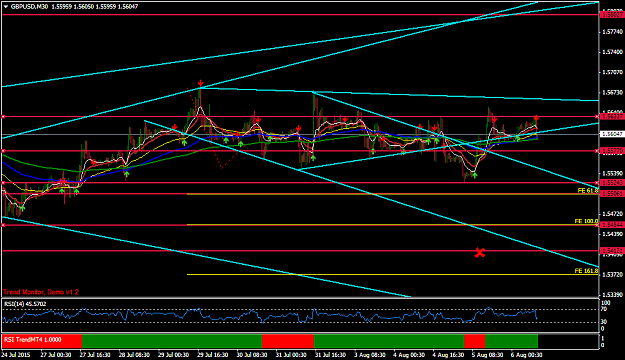The height and width of the screenshot is (360, 625).
Task: Click the 29 Jul 00:30 time label
Action: pyautogui.click(x=173, y=354)
